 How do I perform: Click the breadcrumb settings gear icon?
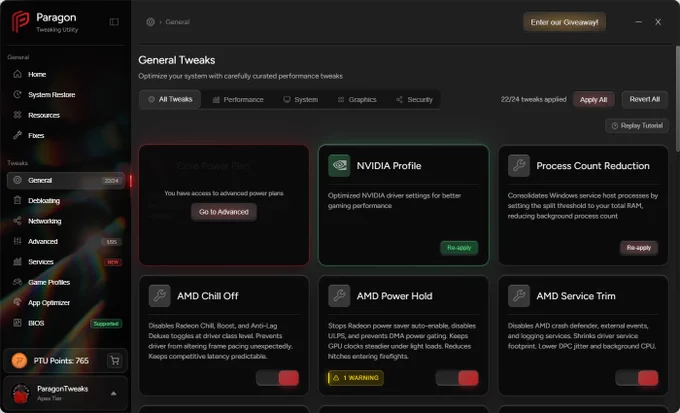click(x=150, y=22)
